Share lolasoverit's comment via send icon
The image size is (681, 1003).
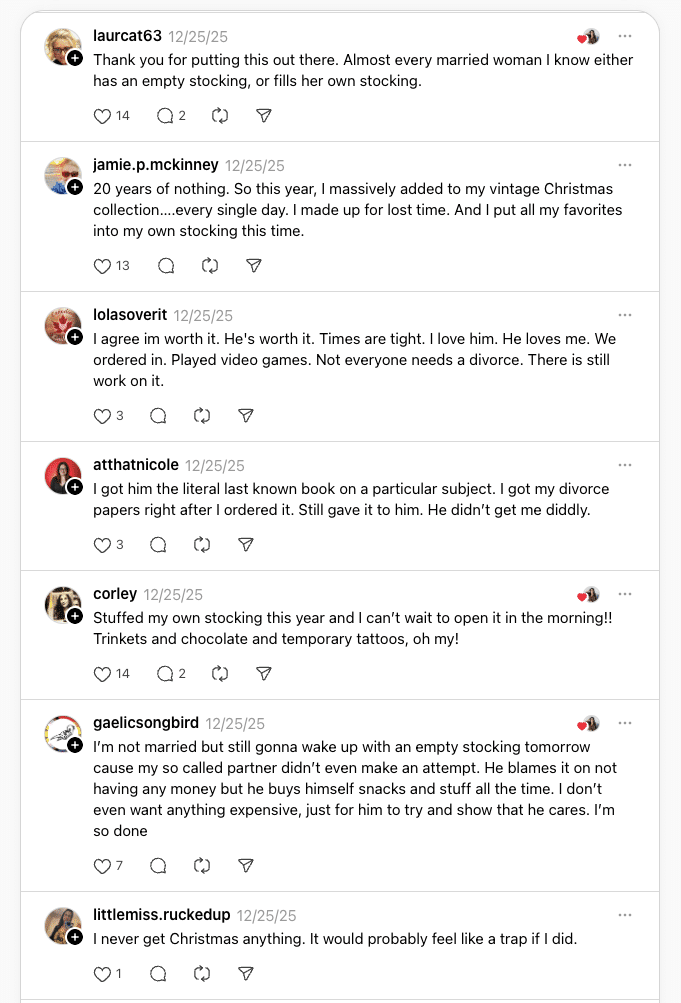coord(246,416)
